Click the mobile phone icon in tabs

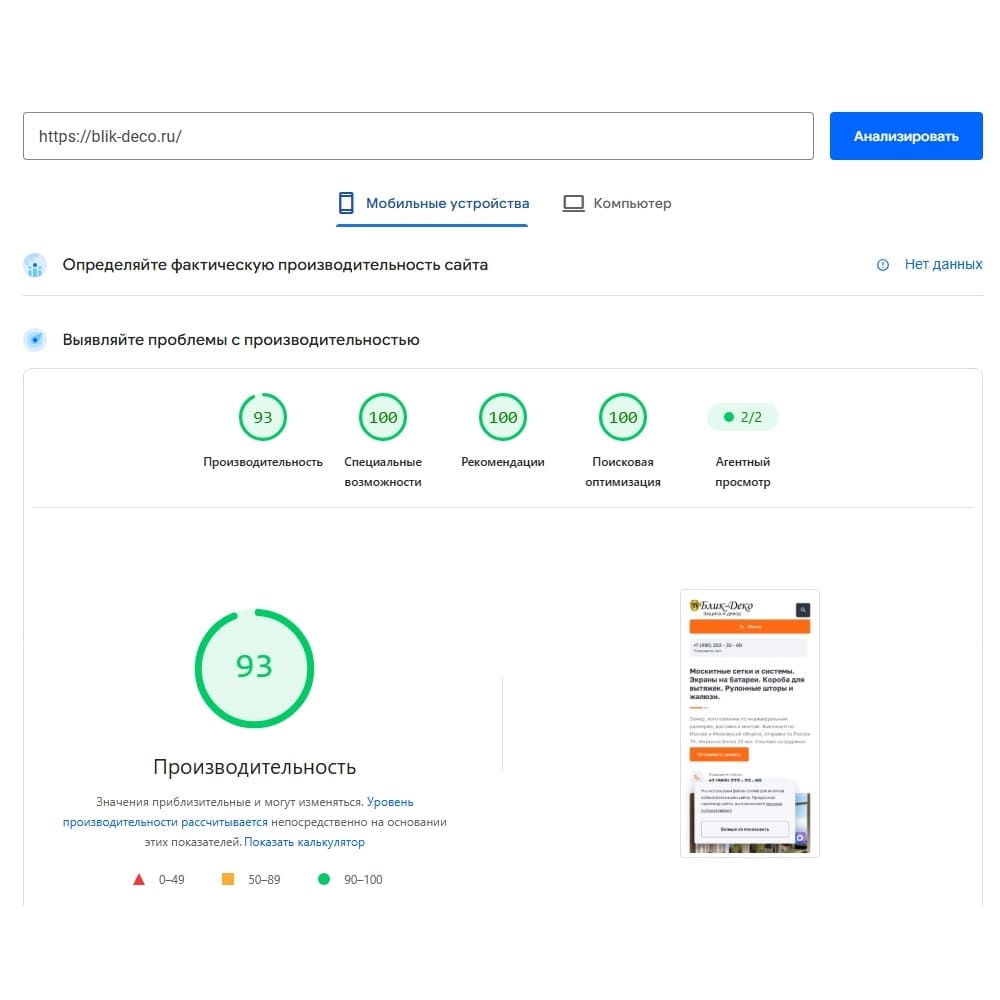coord(346,203)
